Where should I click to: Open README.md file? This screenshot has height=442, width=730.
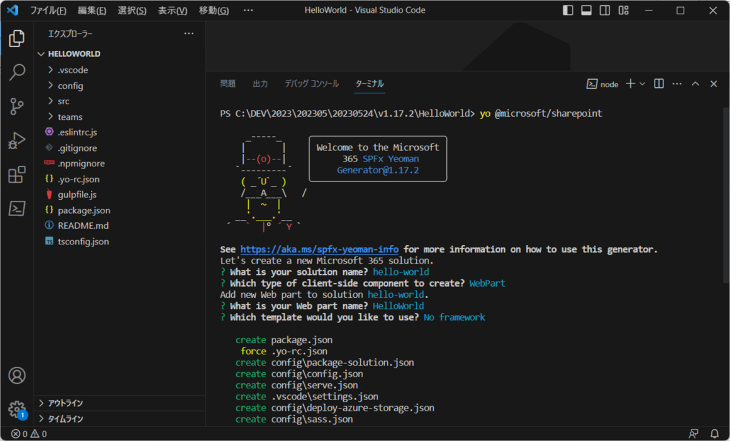(x=120, y=226)
